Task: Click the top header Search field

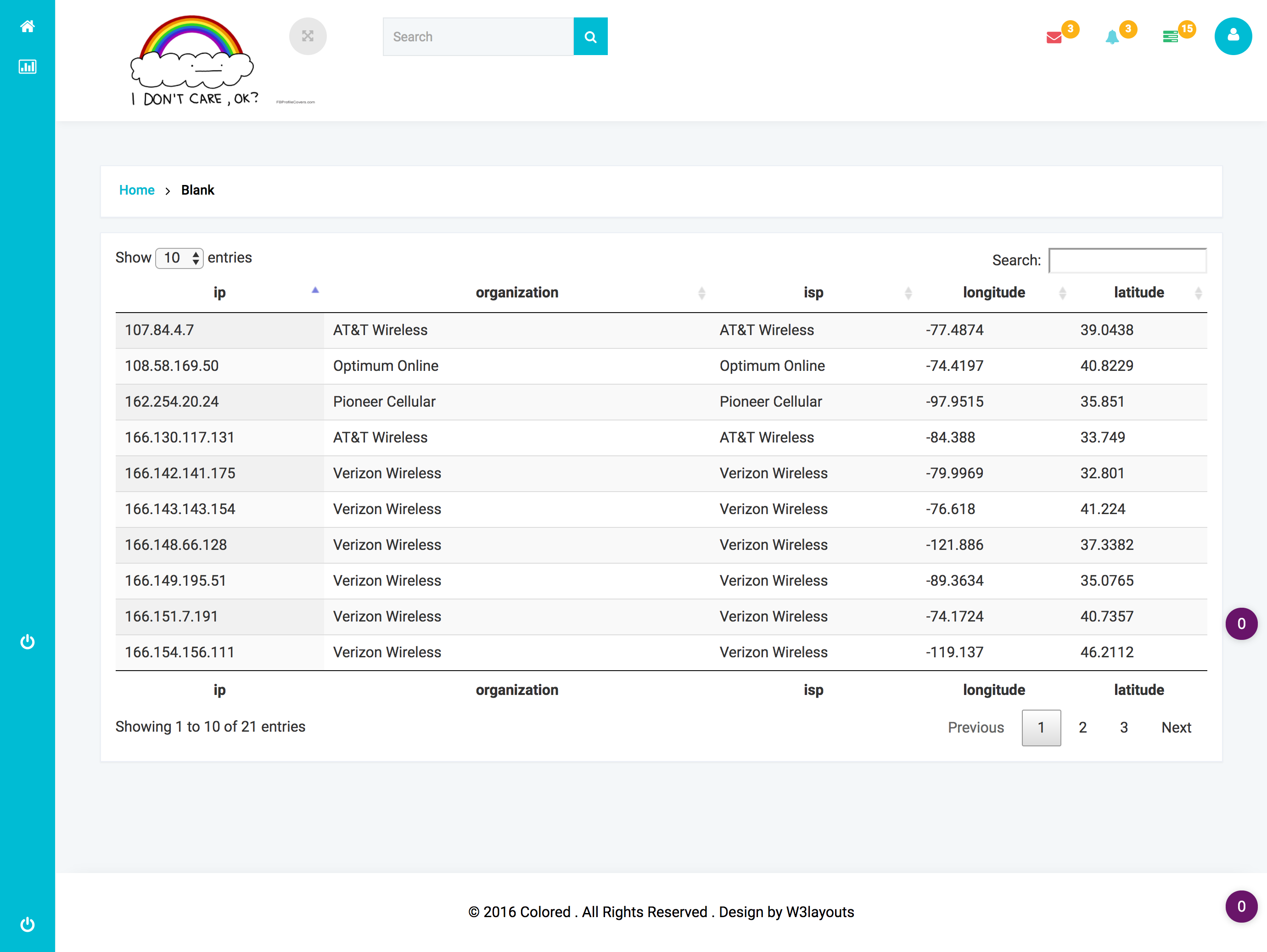Action: tap(478, 37)
